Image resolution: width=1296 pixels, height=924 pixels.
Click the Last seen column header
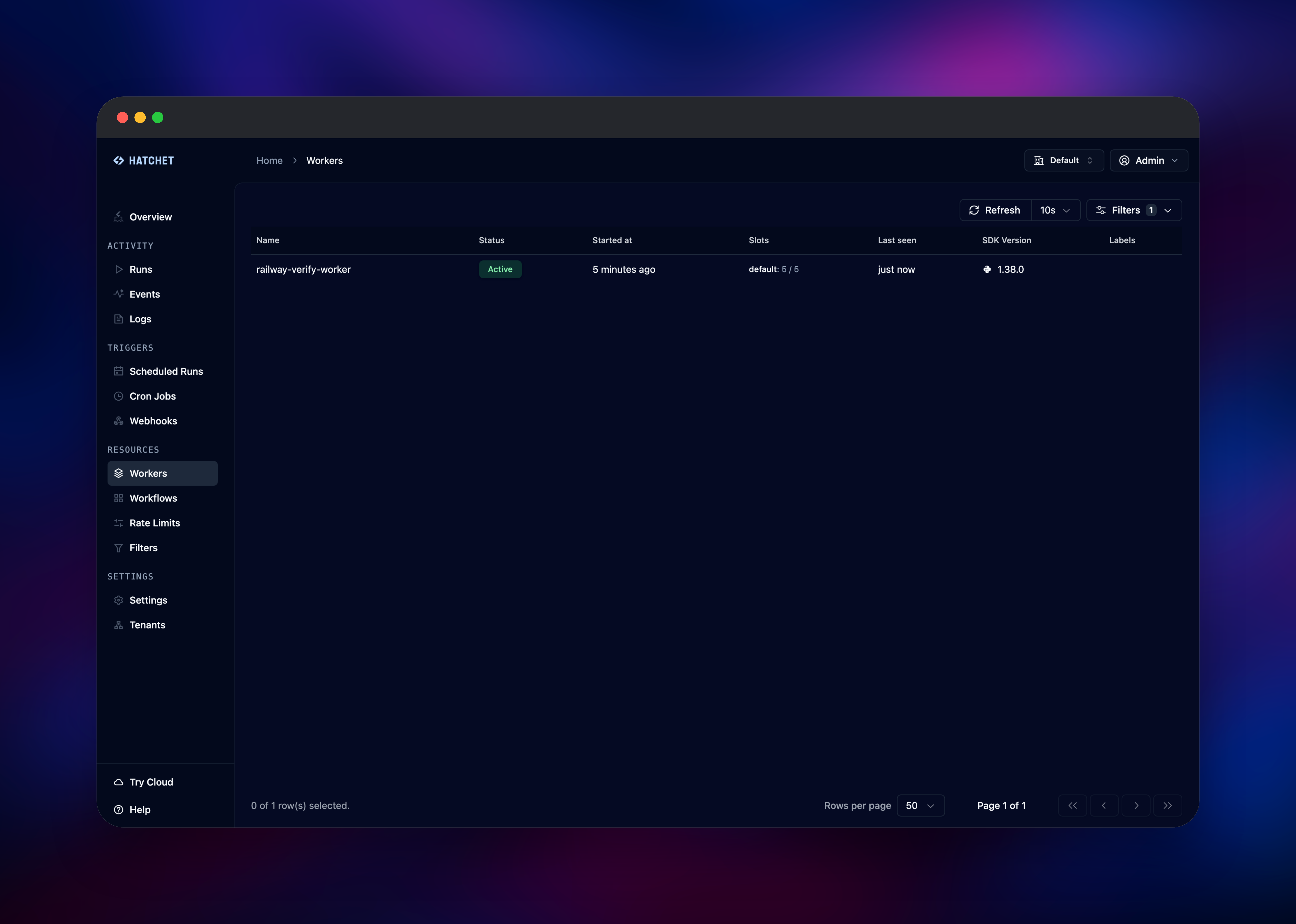coord(897,241)
